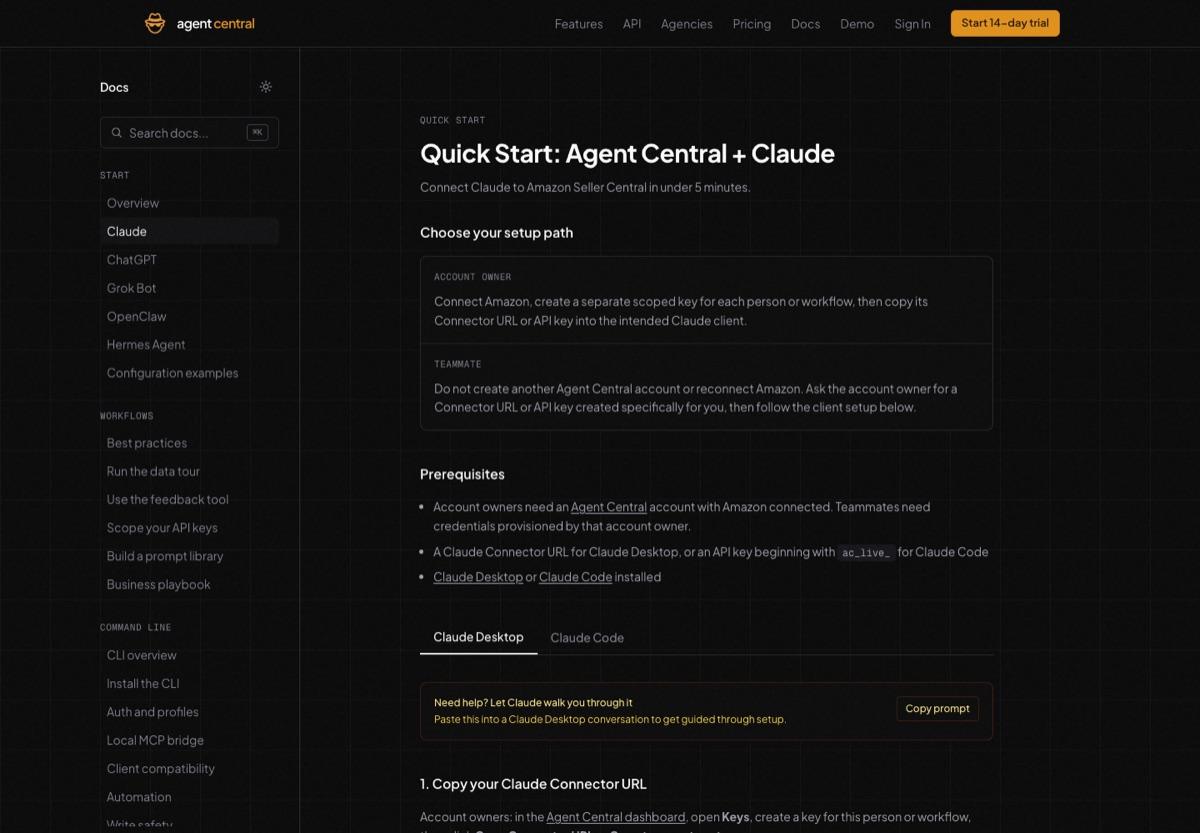Click the agent central brand text
Screen dimensions: 1200x833
215,24
